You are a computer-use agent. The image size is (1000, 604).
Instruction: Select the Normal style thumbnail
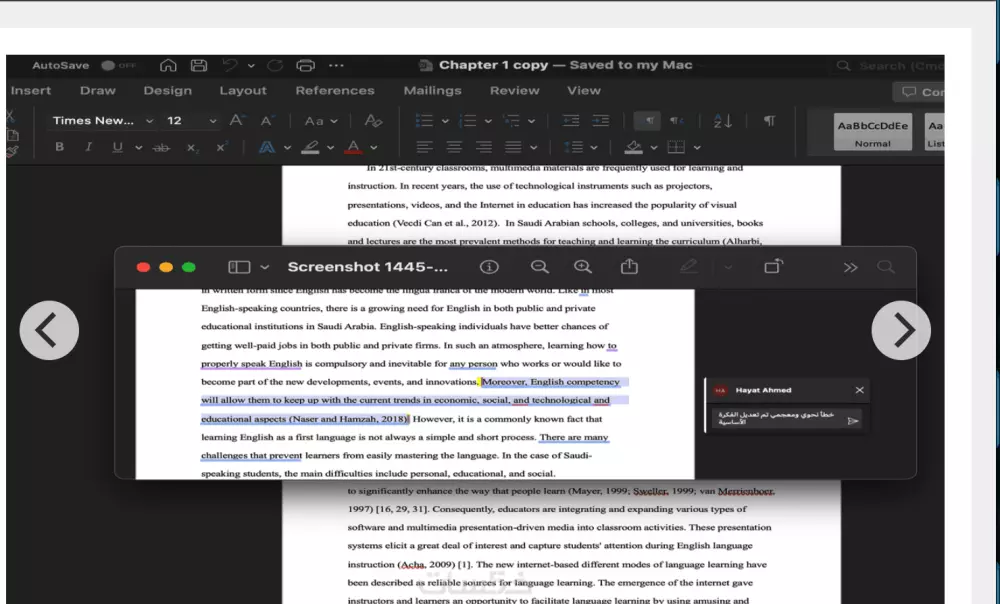click(872, 132)
